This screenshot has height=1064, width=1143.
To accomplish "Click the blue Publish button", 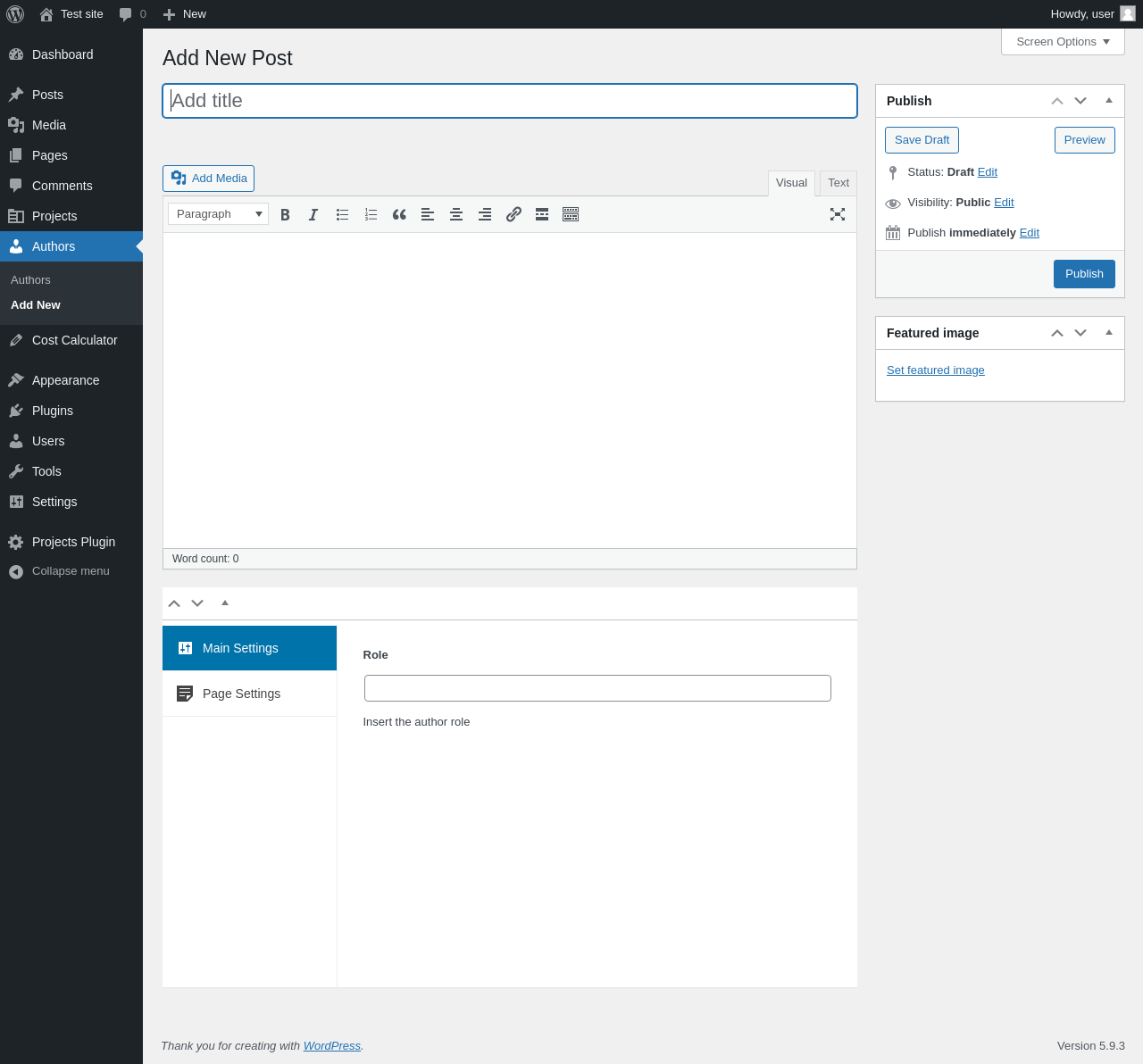I will (1084, 274).
